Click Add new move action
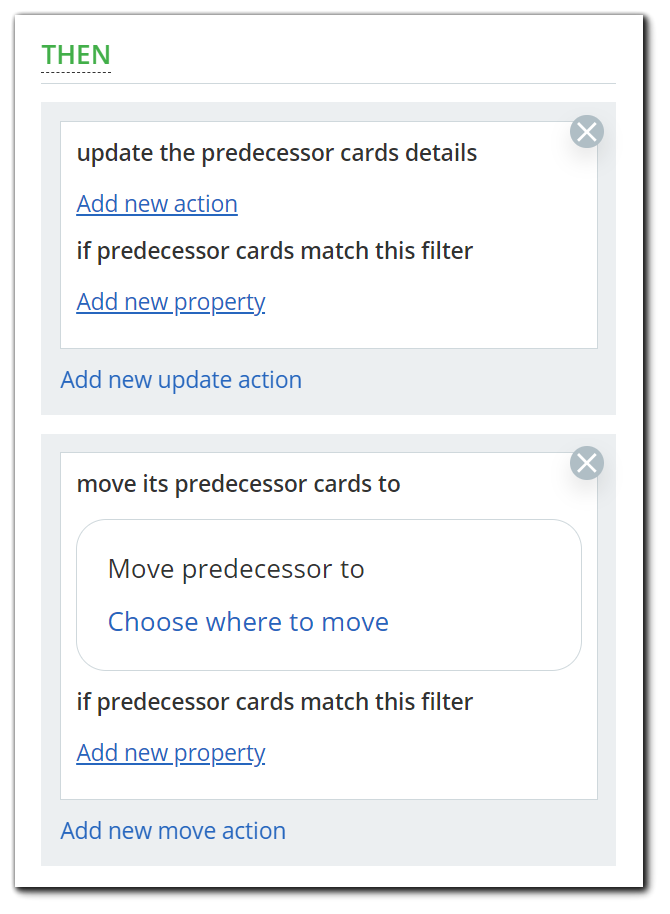This screenshot has width=670, height=914. 172,831
